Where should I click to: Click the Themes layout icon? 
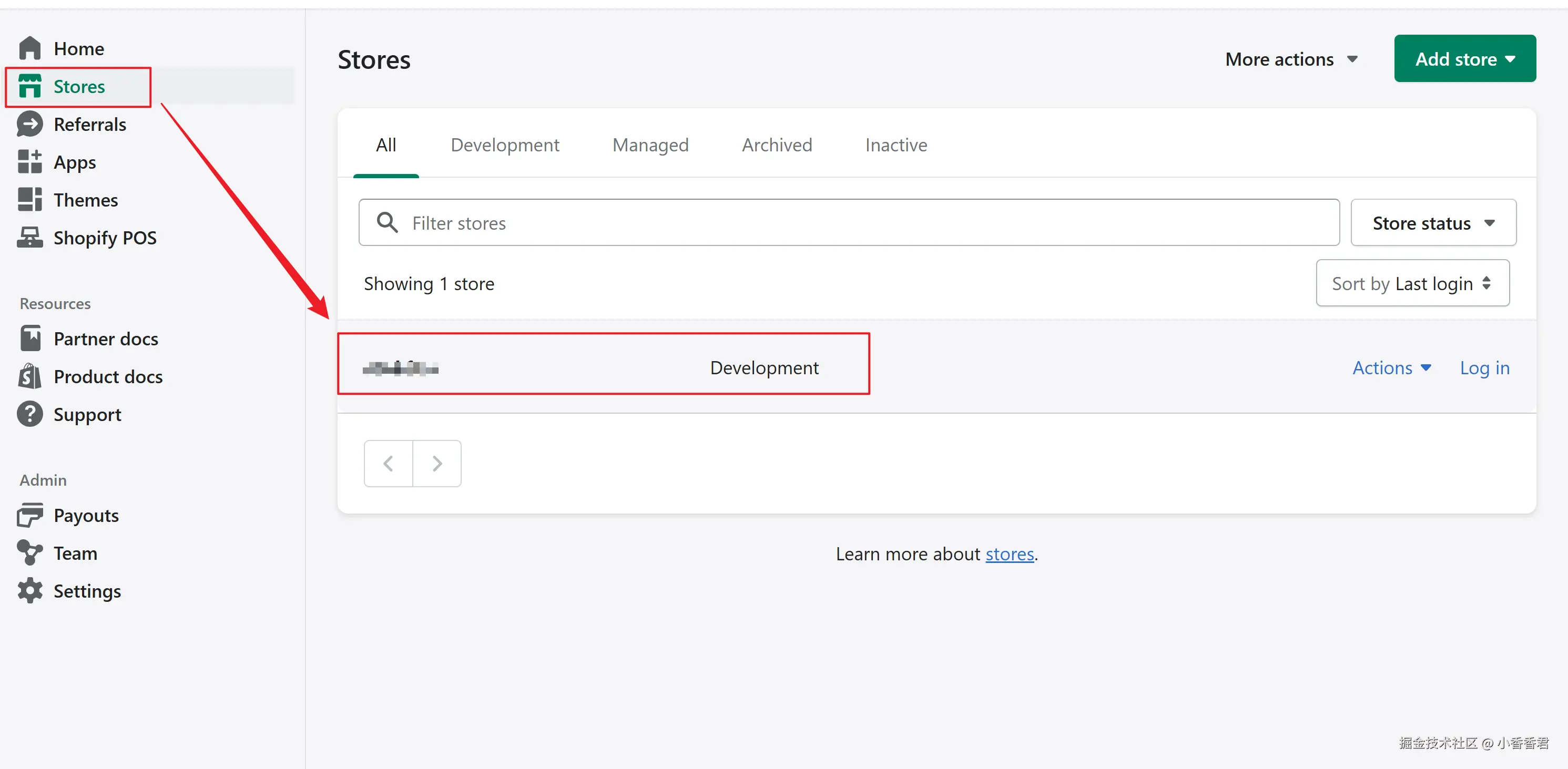point(29,200)
